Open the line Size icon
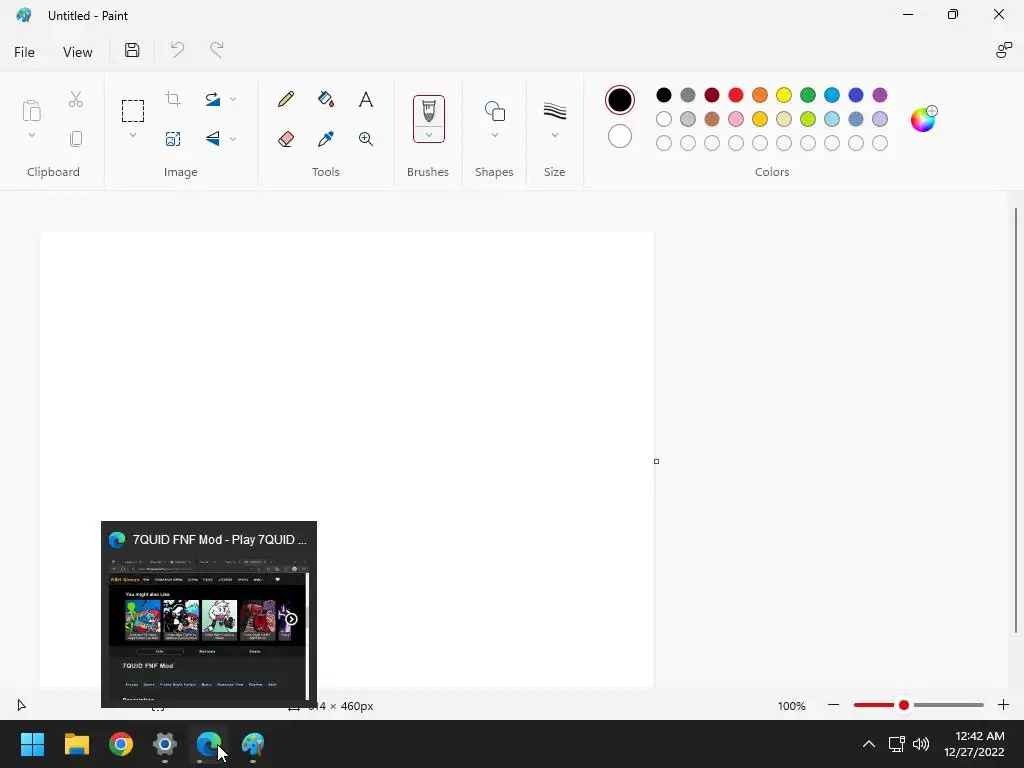1024x768 pixels. tap(554, 111)
